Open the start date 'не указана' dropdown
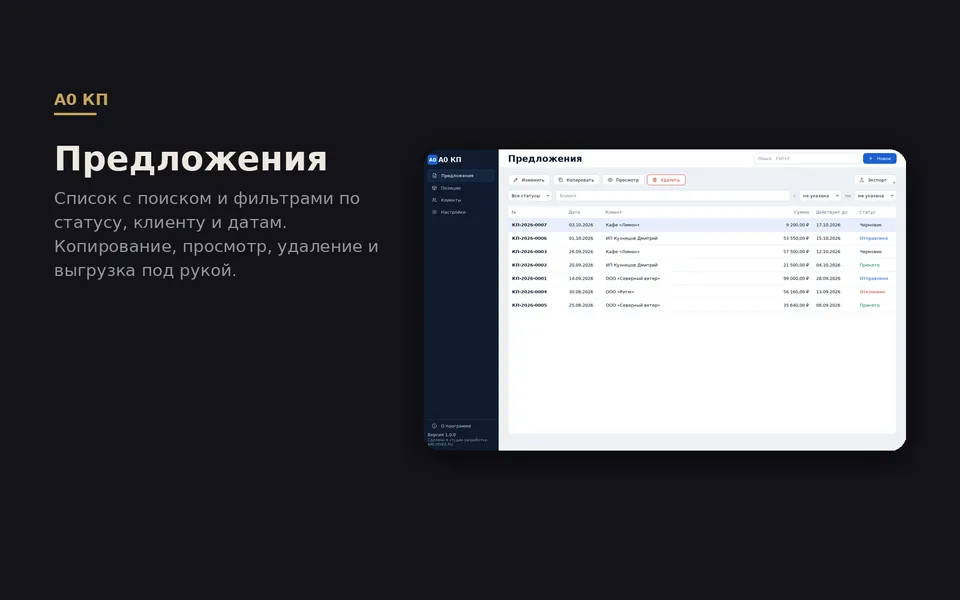This screenshot has width=960, height=600. [820, 196]
